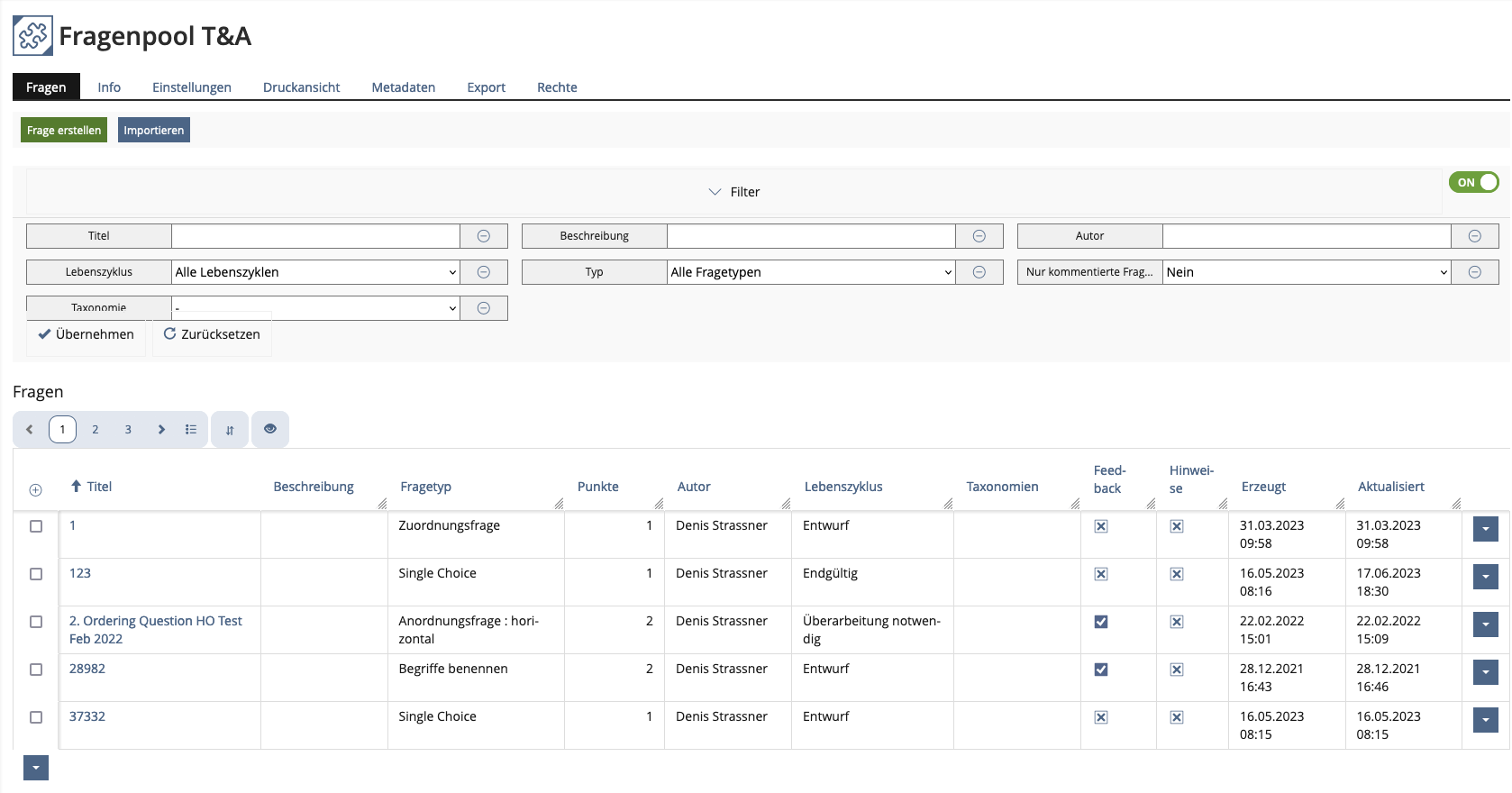
Task: Click the Frage erstellen button
Action: coord(64,131)
